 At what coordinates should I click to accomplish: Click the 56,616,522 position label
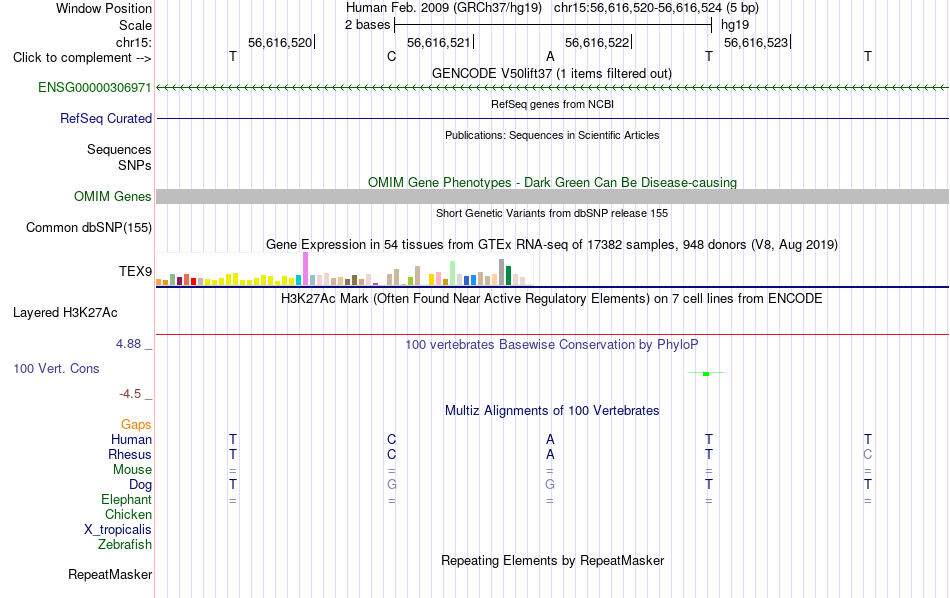tap(597, 42)
